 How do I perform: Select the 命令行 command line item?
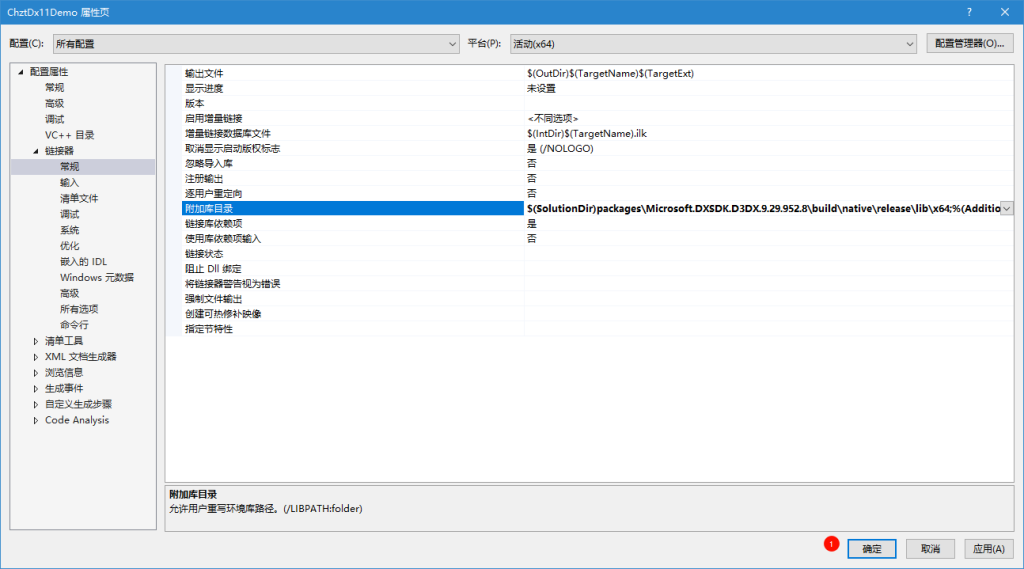coord(74,325)
